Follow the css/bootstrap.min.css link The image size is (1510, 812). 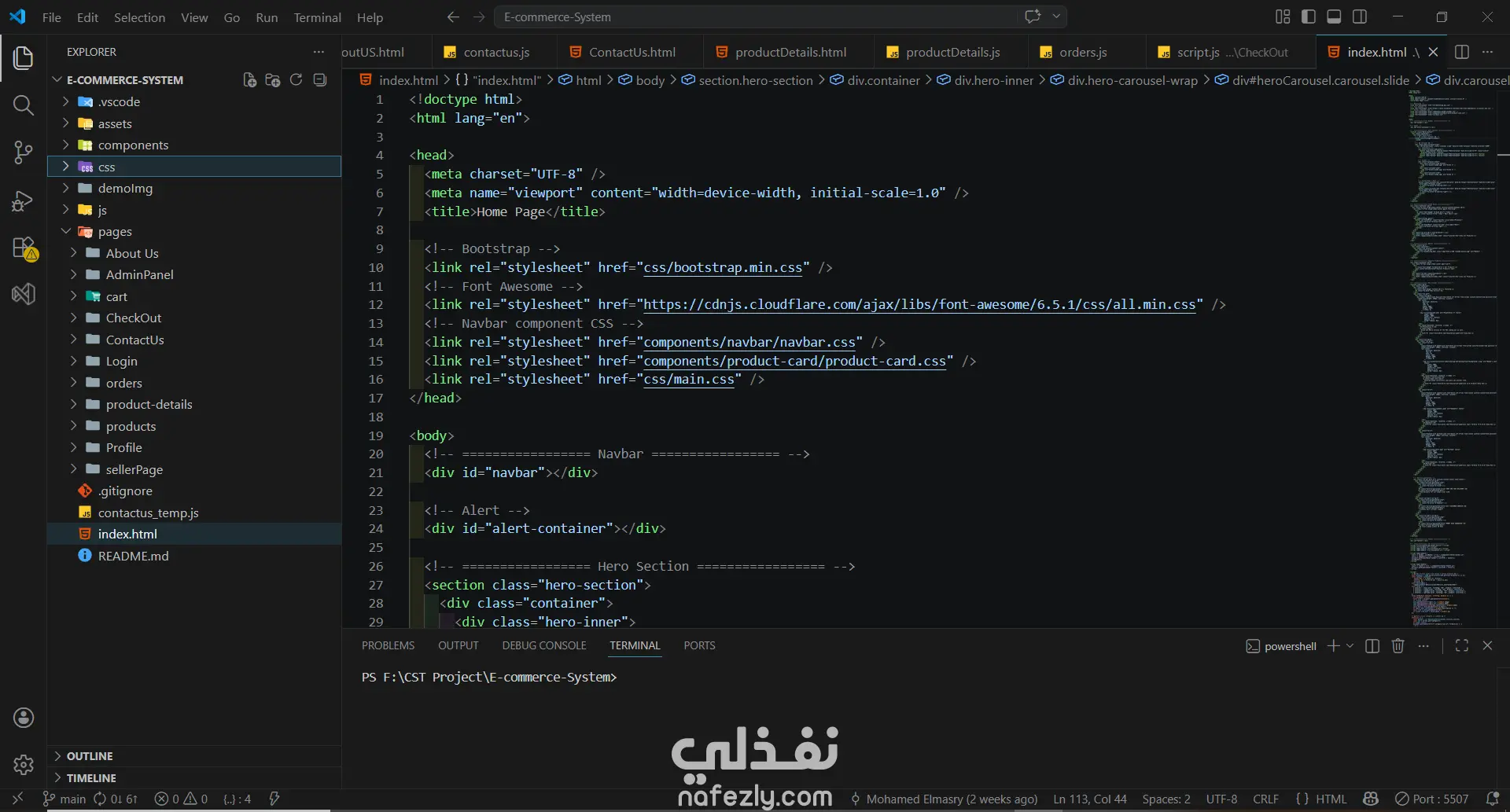coord(723,268)
